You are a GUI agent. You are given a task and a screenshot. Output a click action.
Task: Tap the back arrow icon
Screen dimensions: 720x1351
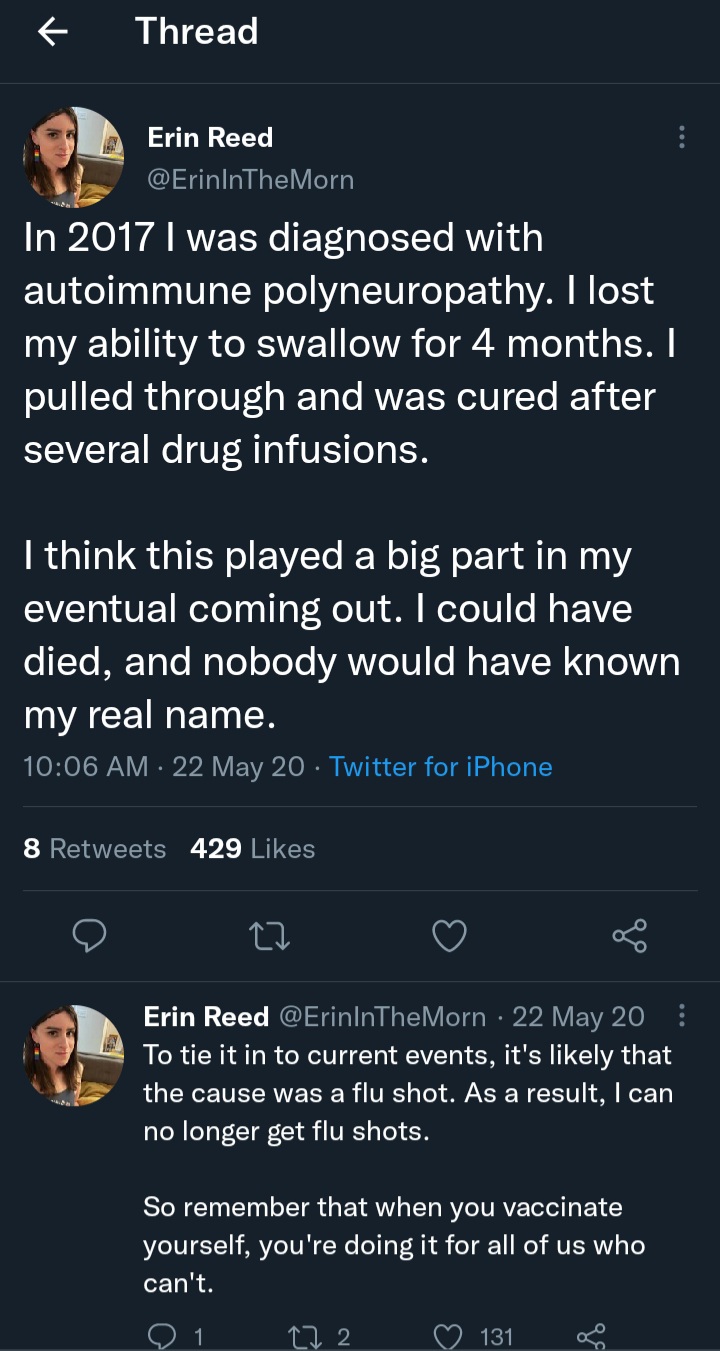(x=53, y=32)
